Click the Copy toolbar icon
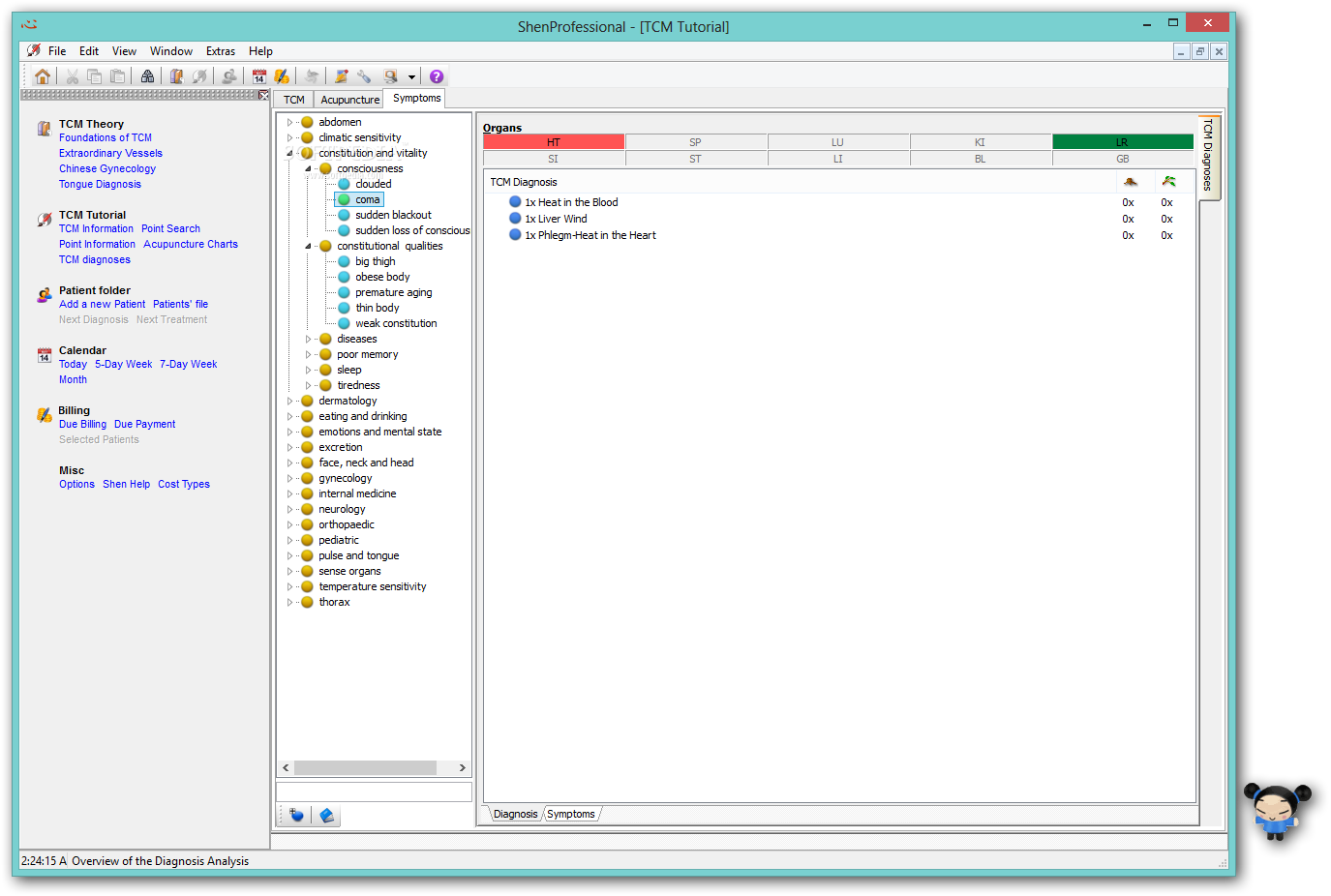The image size is (1331, 896). click(95, 76)
